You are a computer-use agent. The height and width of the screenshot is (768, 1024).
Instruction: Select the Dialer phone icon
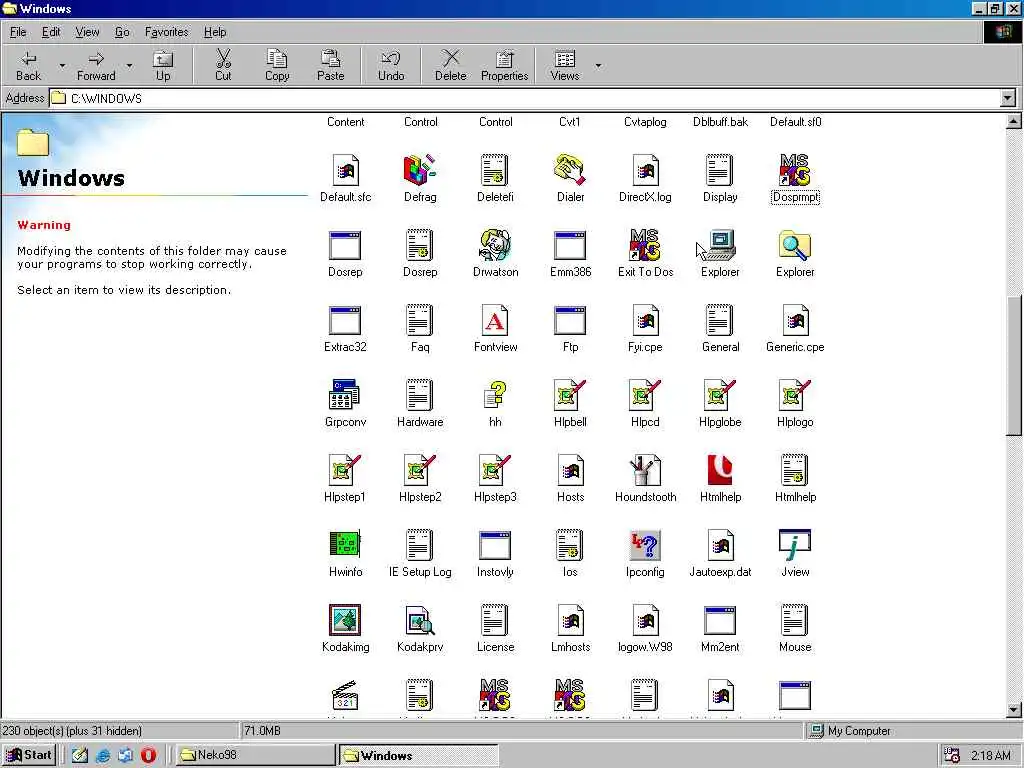tap(570, 170)
